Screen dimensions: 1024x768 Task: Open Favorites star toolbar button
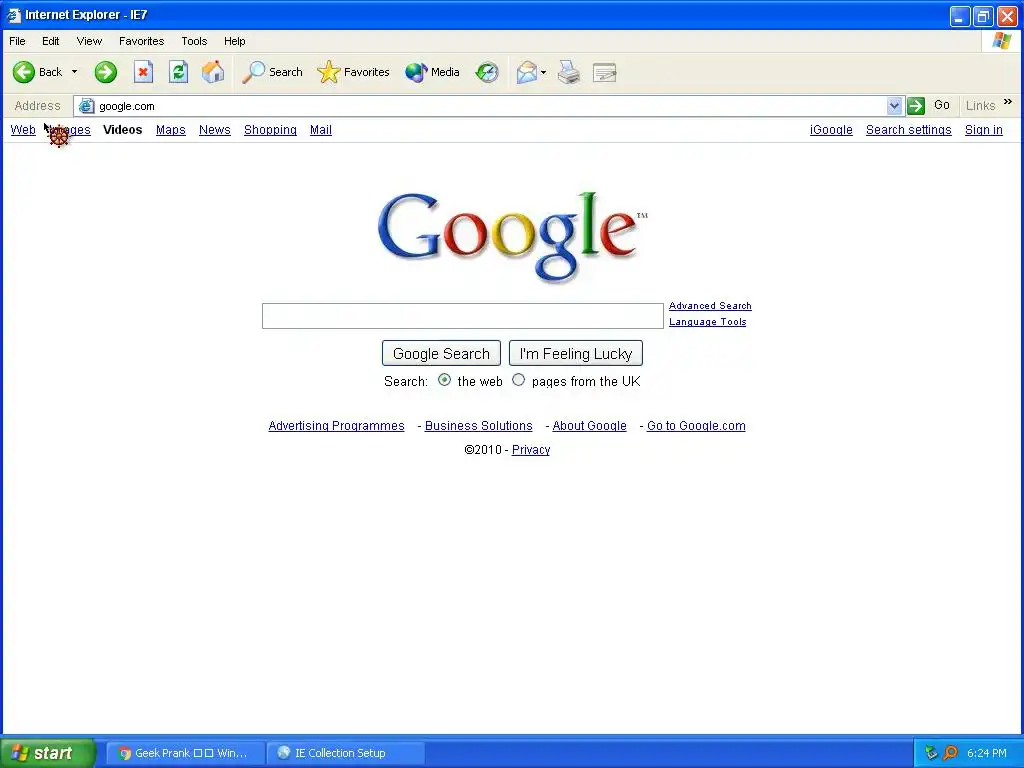coord(353,72)
